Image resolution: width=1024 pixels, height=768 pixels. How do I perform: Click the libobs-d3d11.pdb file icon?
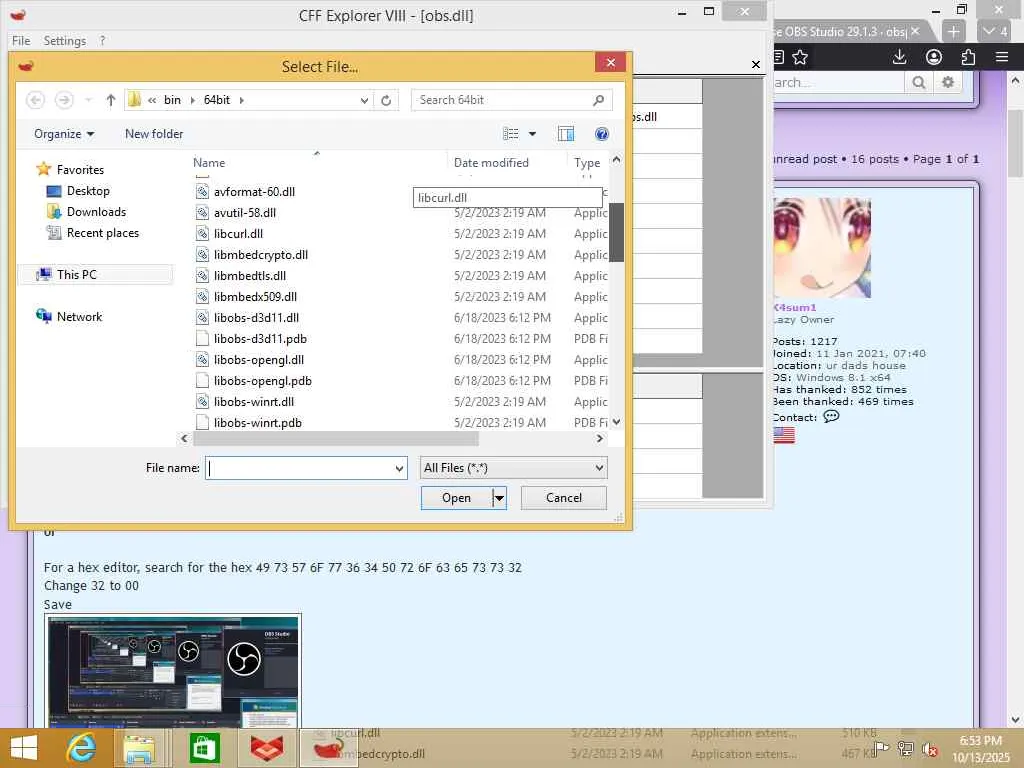(x=202, y=338)
